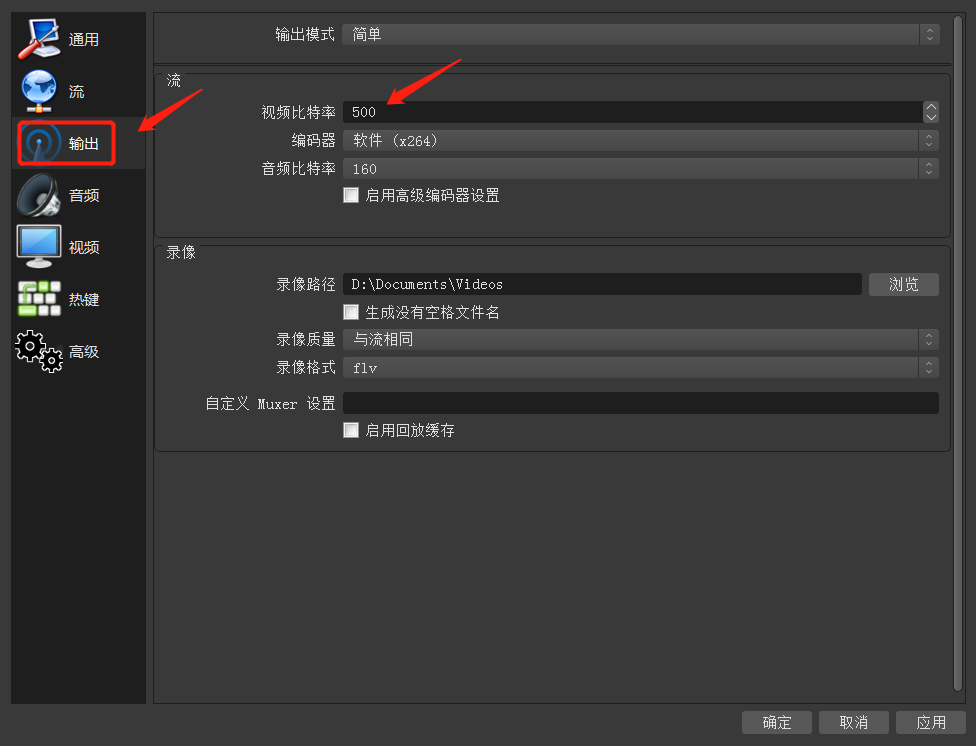Viewport: 976px width, 746px height.
Task: Open the 音频 (Audio) speaker icon
Action: point(39,195)
